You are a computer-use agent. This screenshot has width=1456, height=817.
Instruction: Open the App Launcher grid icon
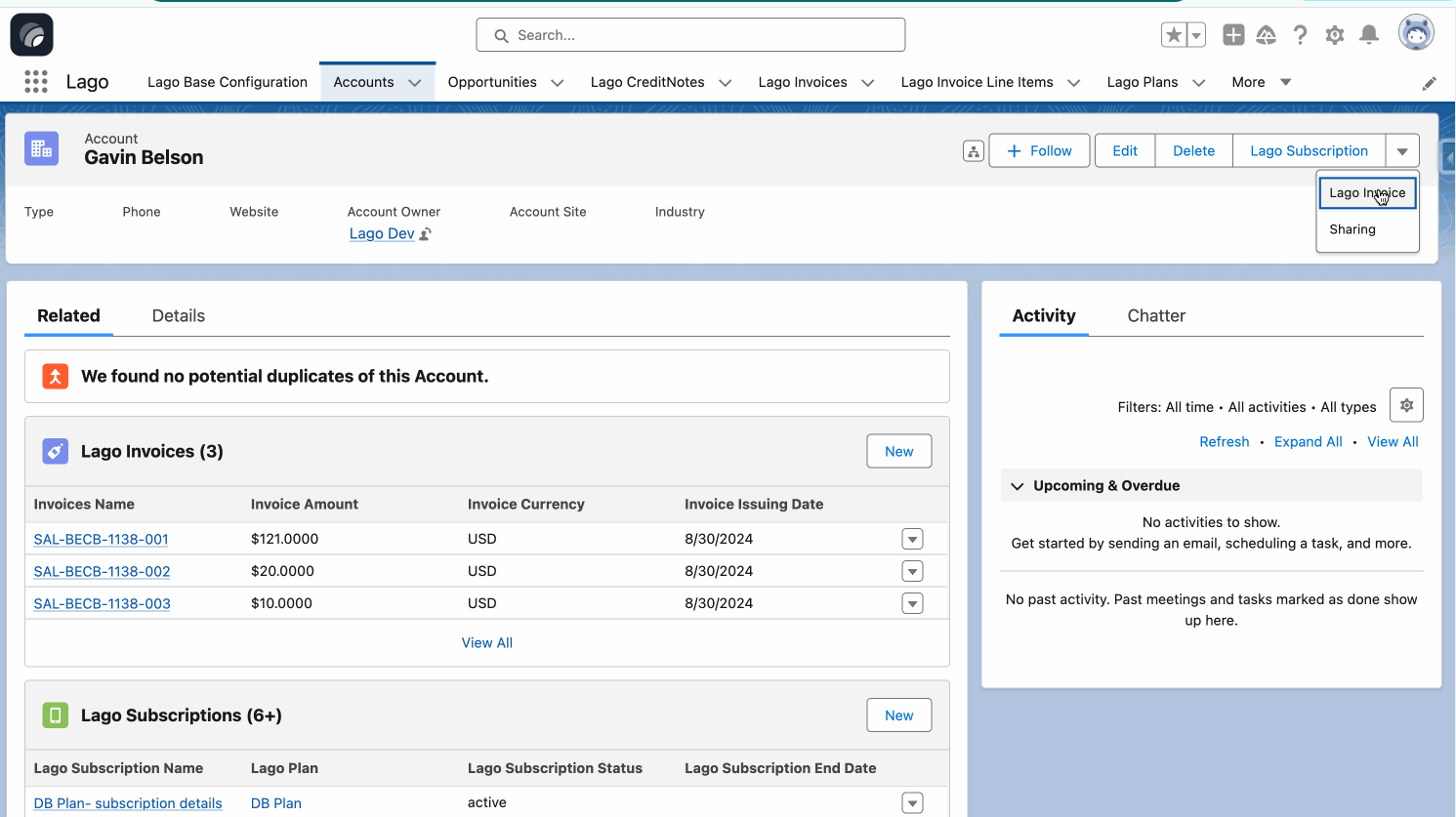(x=36, y=82)
